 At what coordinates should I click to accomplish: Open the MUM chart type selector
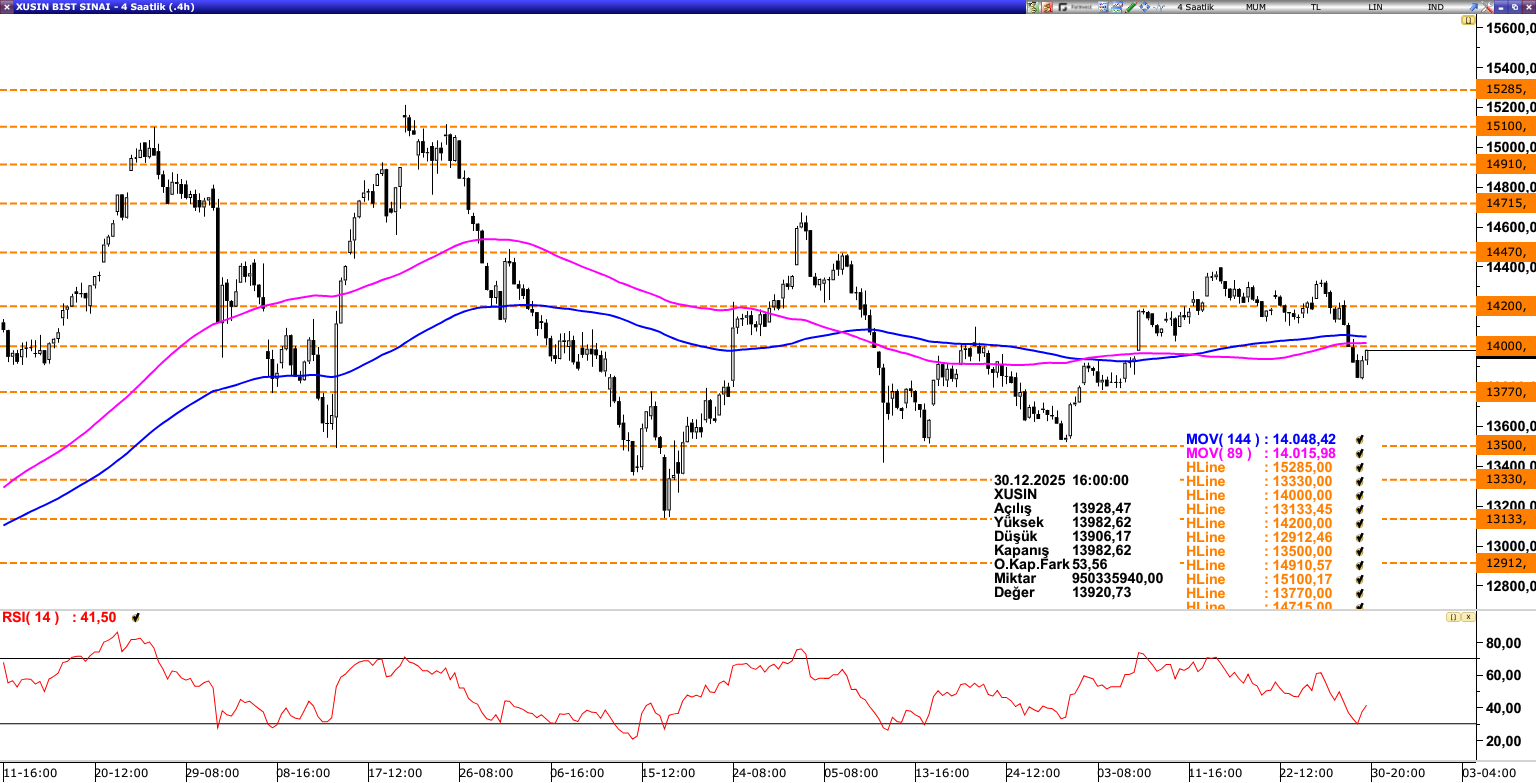click(x=1256, y=7)
